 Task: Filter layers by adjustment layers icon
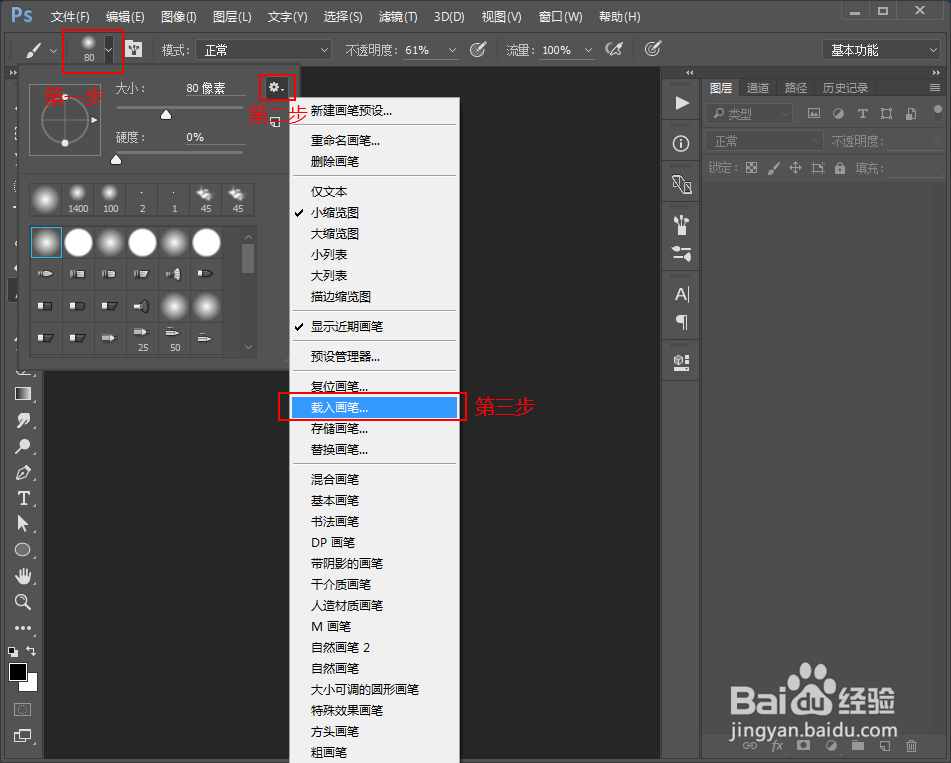pos(838,113)
